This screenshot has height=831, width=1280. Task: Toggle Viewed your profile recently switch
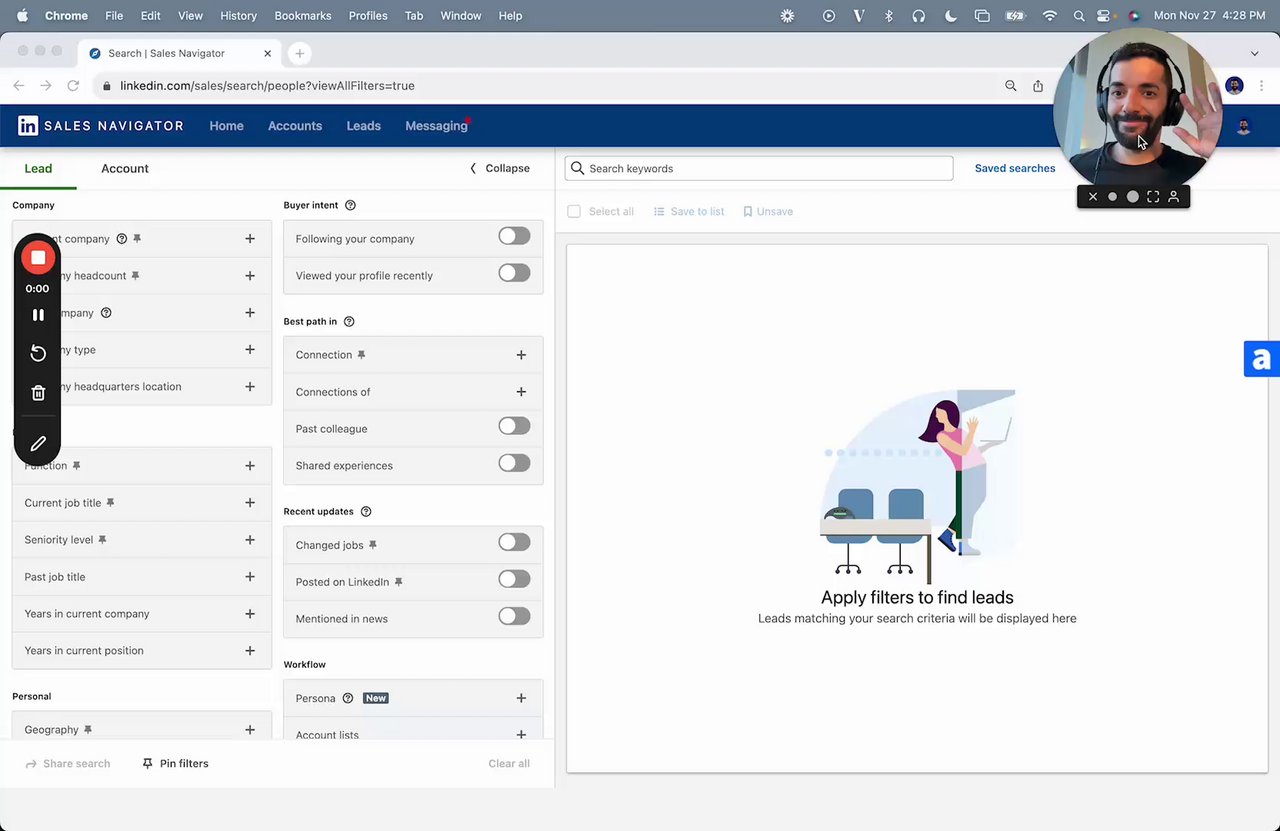[514, 273]
